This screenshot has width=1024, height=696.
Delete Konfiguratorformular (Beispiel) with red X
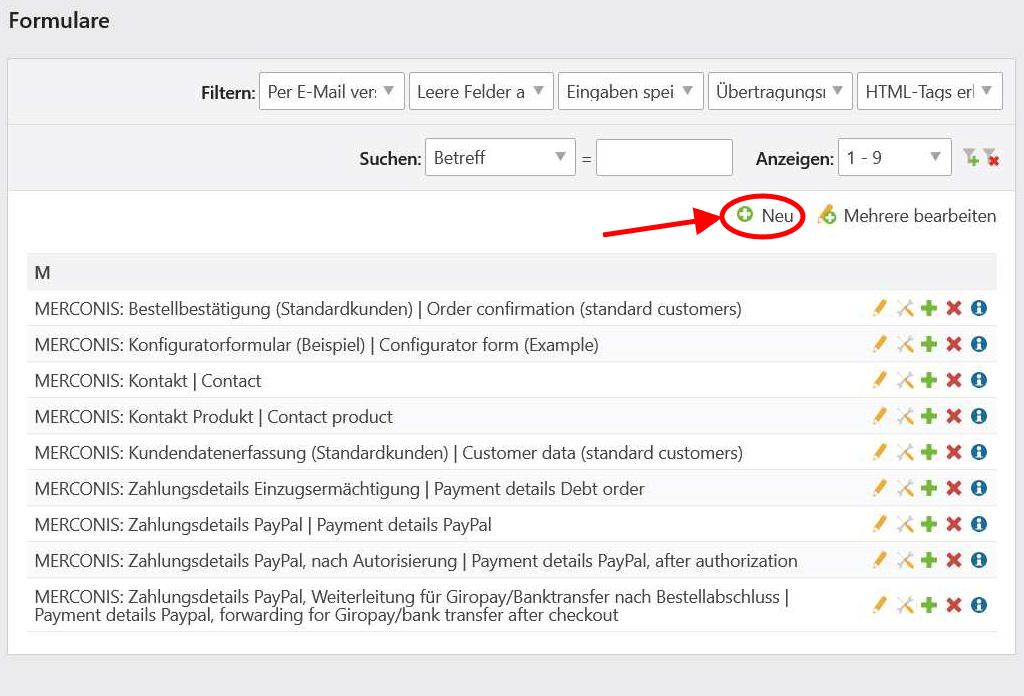[x=953, y=344]
